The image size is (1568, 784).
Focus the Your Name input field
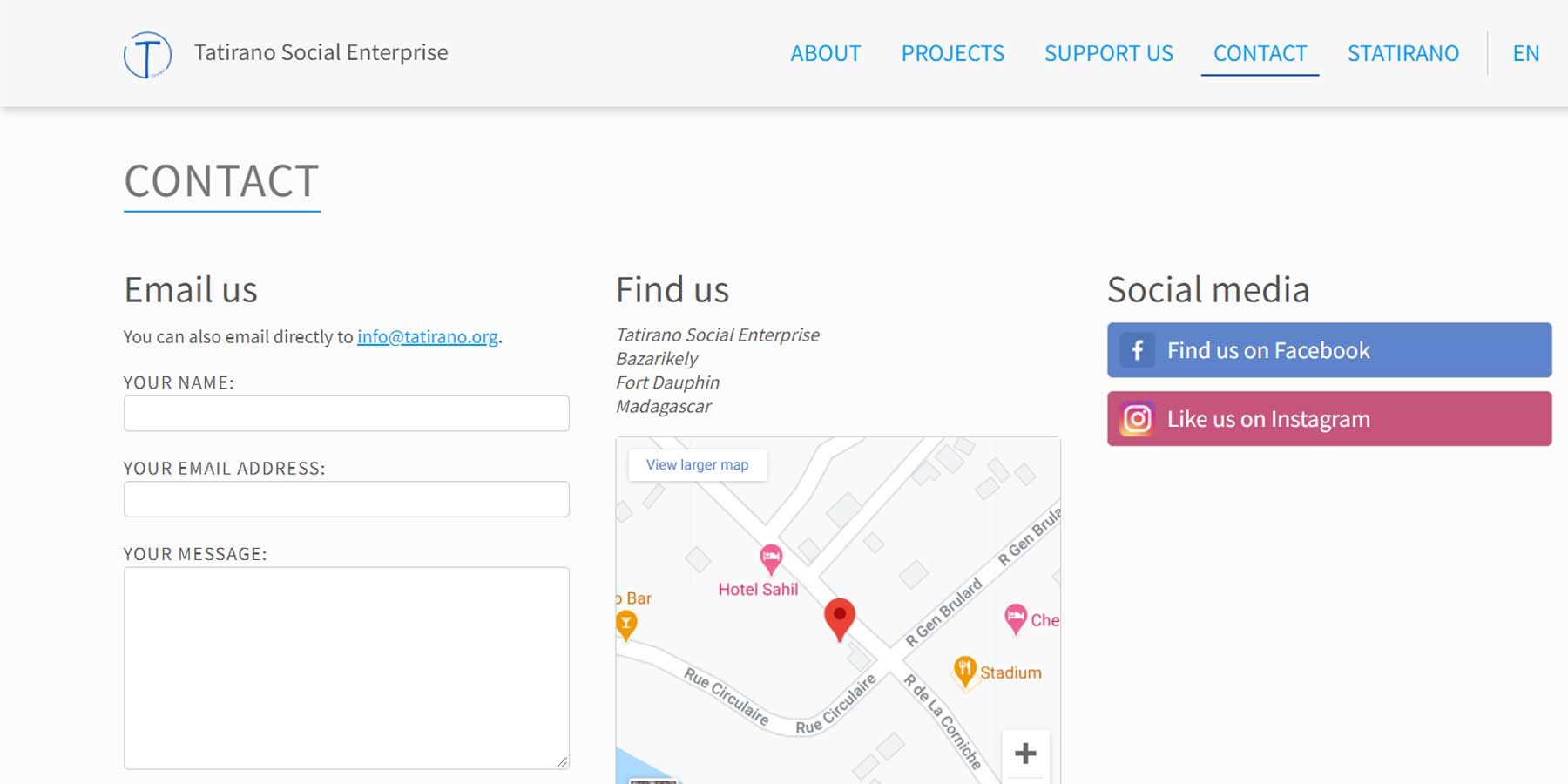346,414
